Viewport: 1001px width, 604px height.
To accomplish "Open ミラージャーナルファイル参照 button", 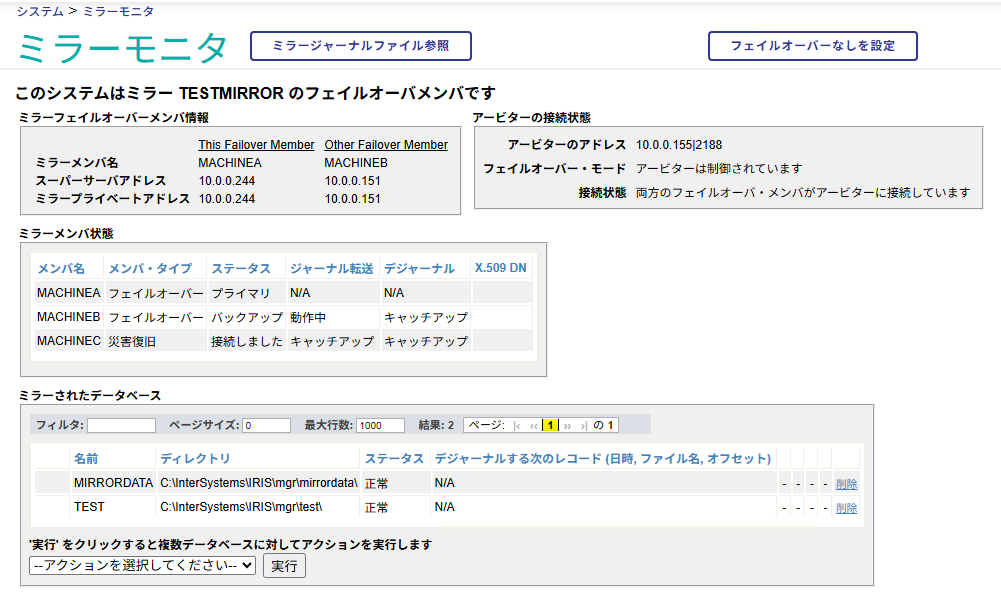I will tap(360, 46).
